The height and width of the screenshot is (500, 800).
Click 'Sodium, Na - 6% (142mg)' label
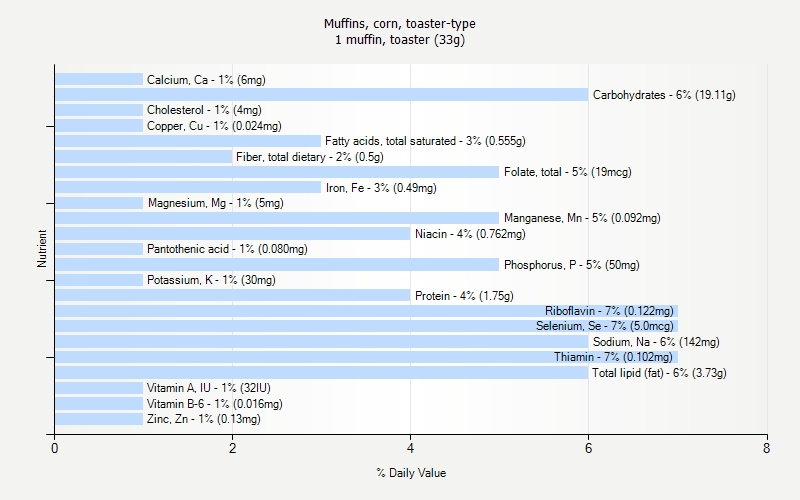pyautogui.click(x=656, y=342)
